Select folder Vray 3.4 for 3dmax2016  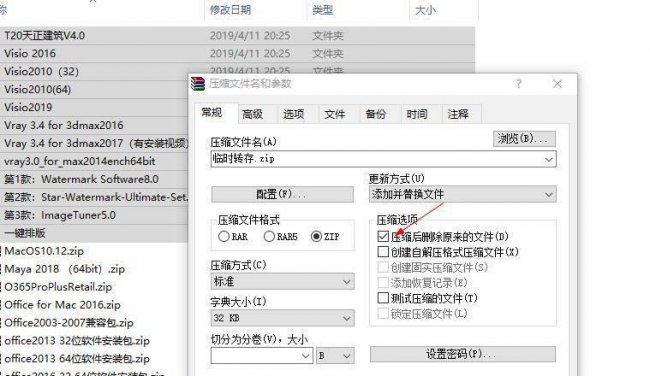point(64,125)
